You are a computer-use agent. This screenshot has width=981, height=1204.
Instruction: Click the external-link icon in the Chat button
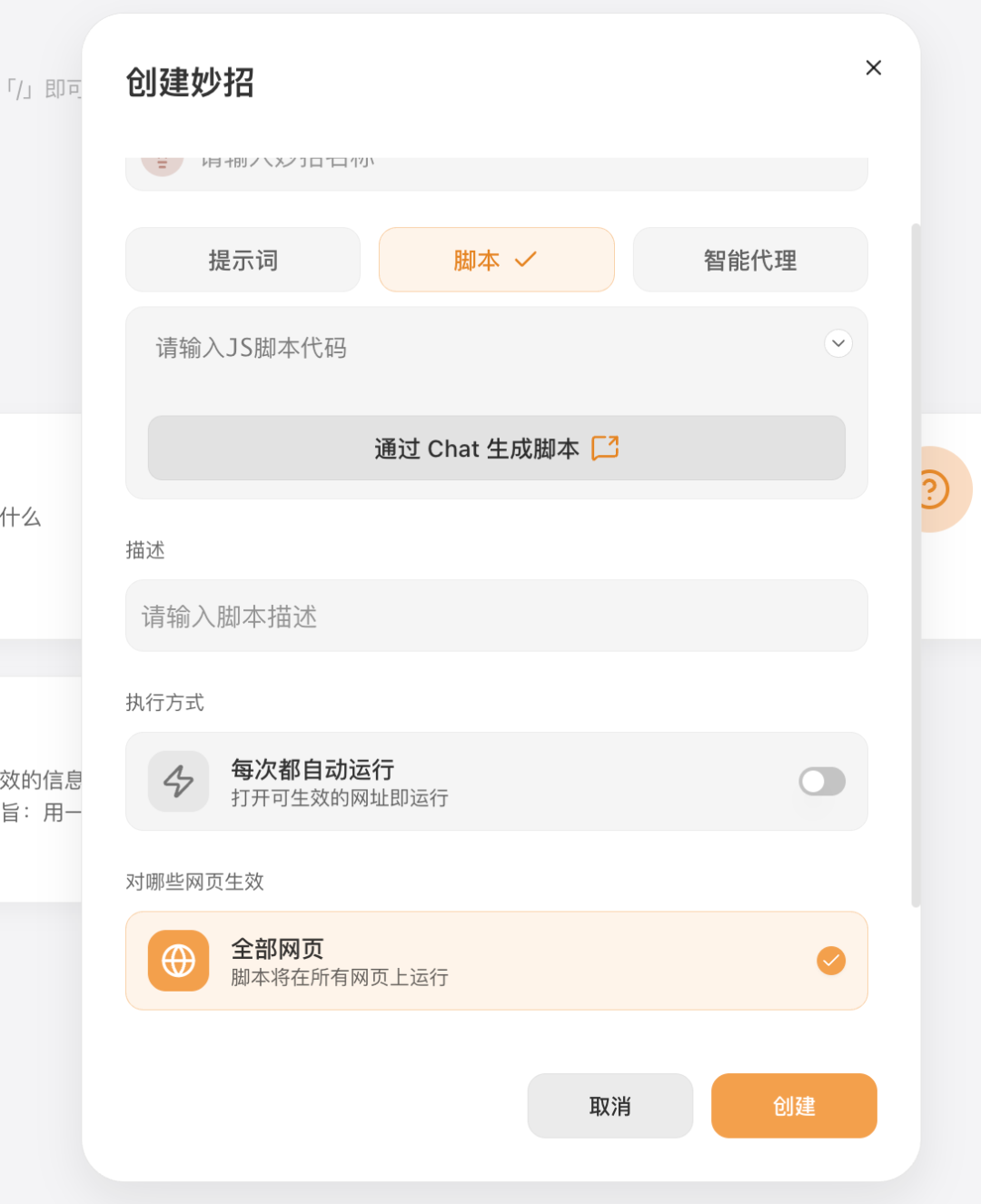coord(605,448)
